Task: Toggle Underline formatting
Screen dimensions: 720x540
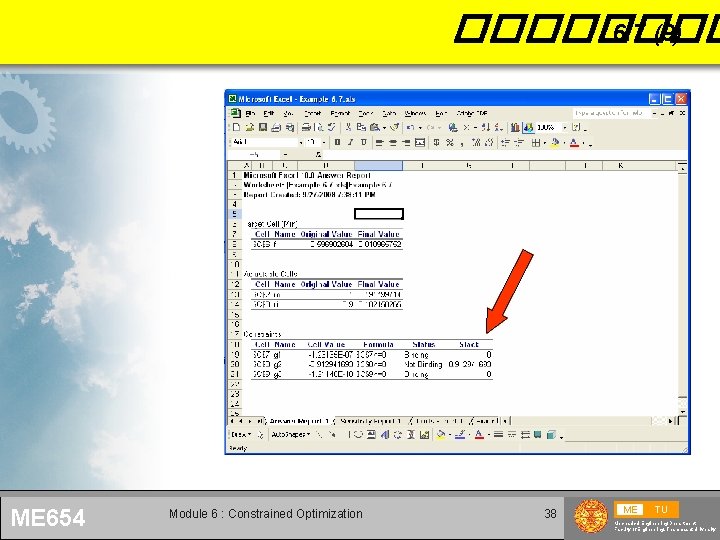Action: [363, 143]
